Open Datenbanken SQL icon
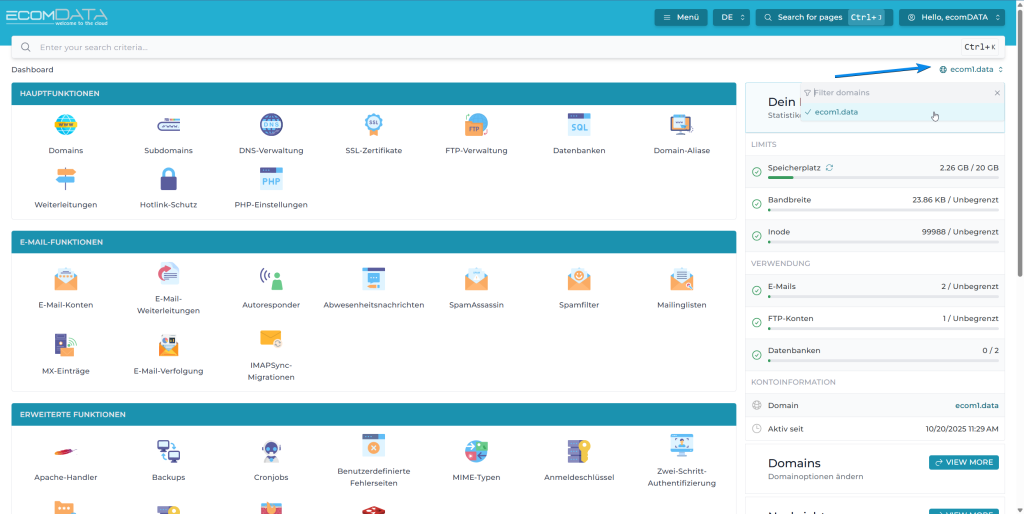 coord(579,126)
